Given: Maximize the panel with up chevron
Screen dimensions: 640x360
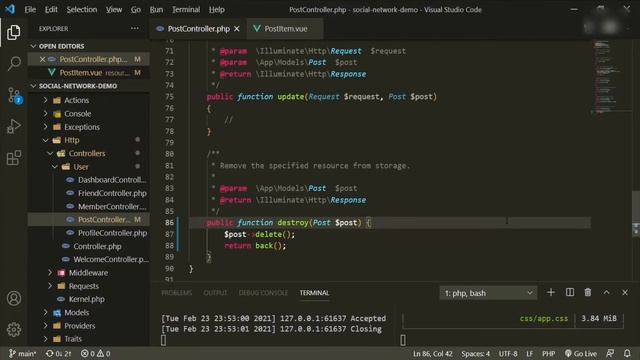Looking at the screenshot, I should tap(607, 292).
